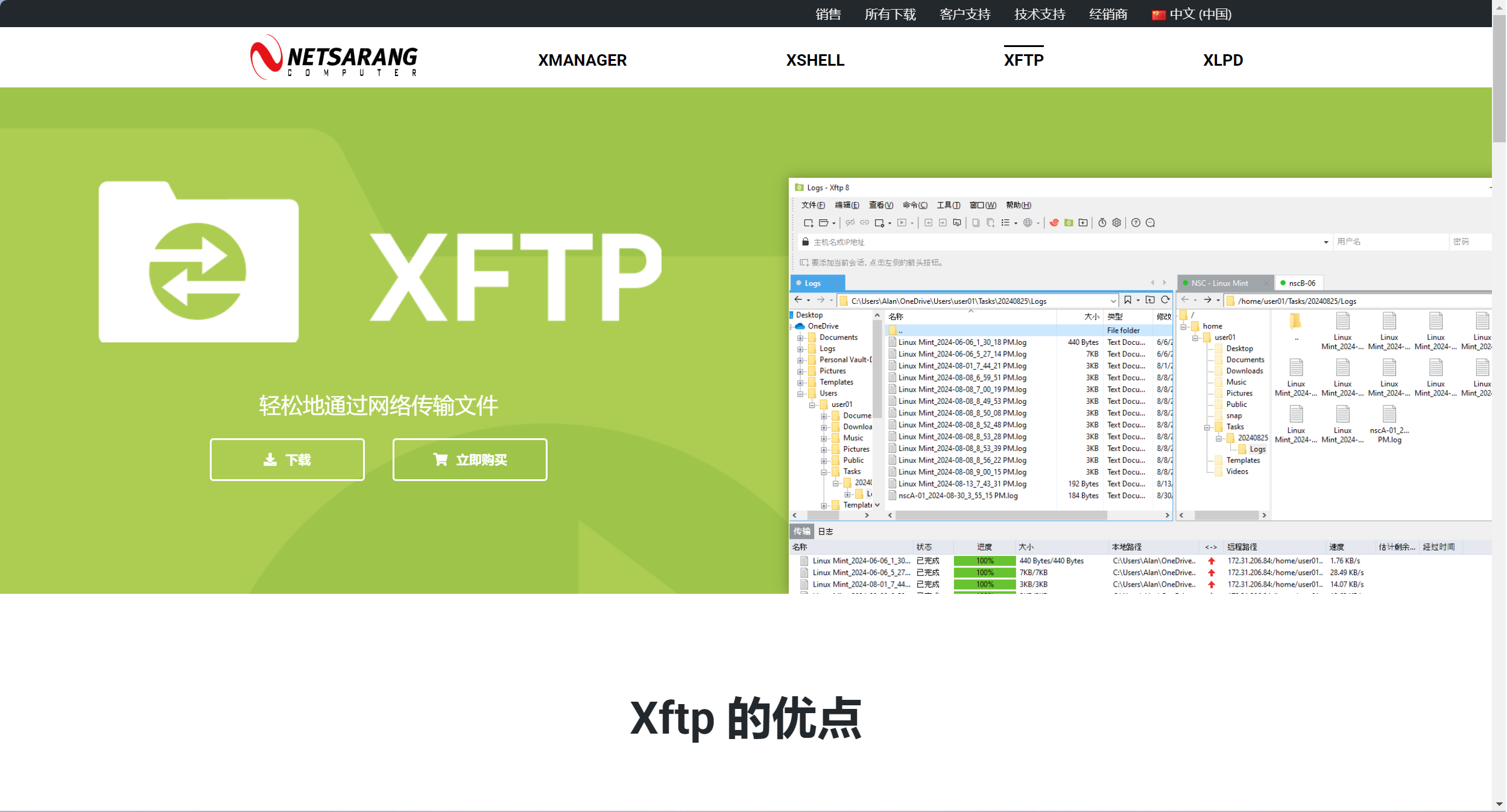Open the 技术支持 link in top bar
1507x812 pixels.
(x=1040, y=14)
